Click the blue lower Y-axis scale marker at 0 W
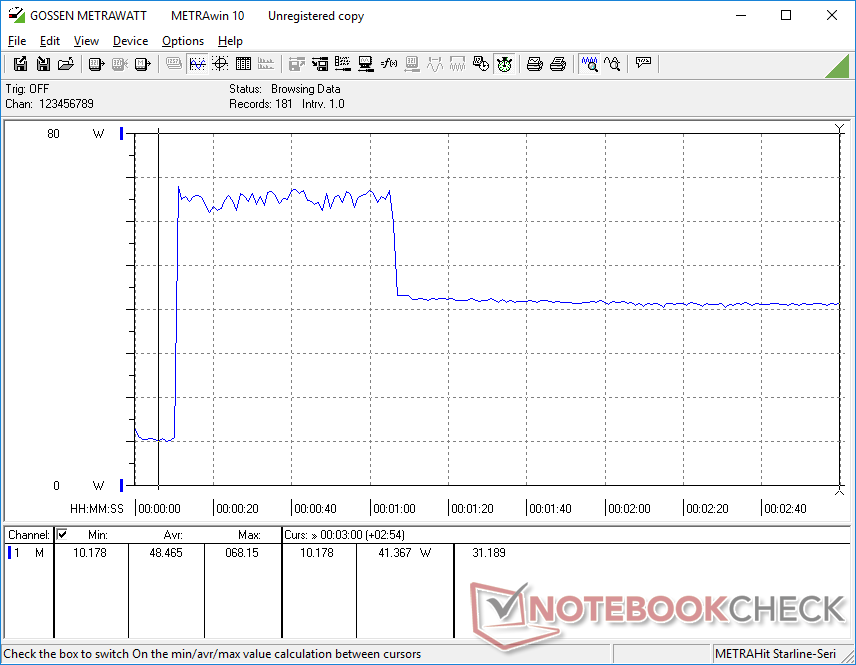The height and width of the screenshot is (665, 856). coord(121,485)
